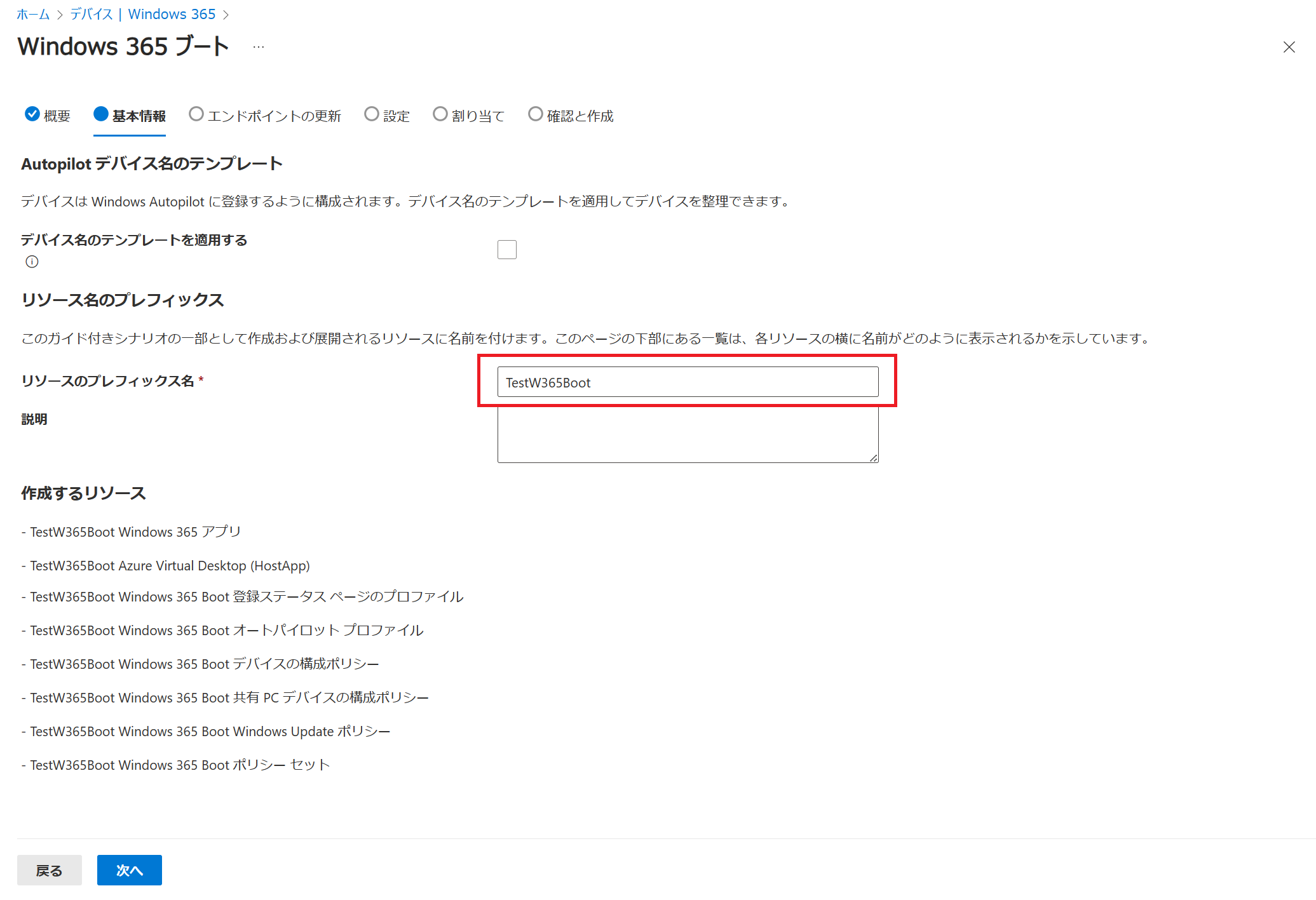Click breadcrumb chevron after ホーム

[60, 15]
